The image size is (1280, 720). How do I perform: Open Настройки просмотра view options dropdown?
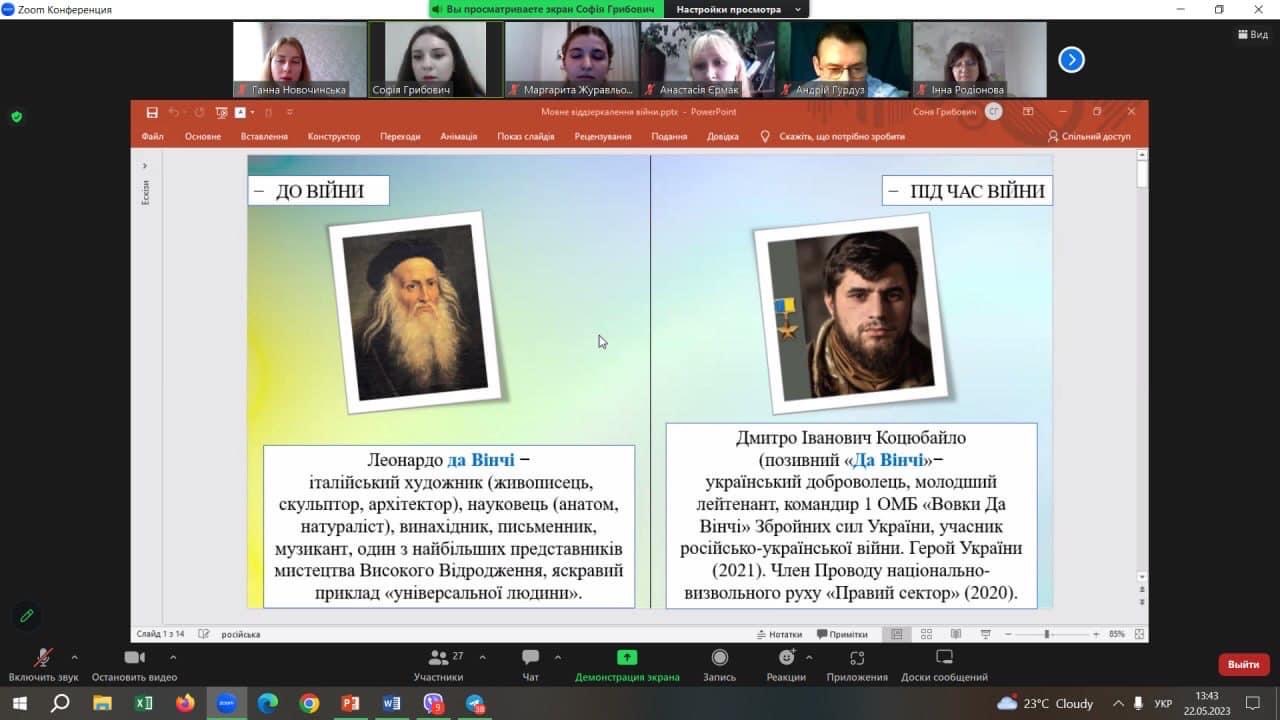pyautogui.click(x=737, y=9)
